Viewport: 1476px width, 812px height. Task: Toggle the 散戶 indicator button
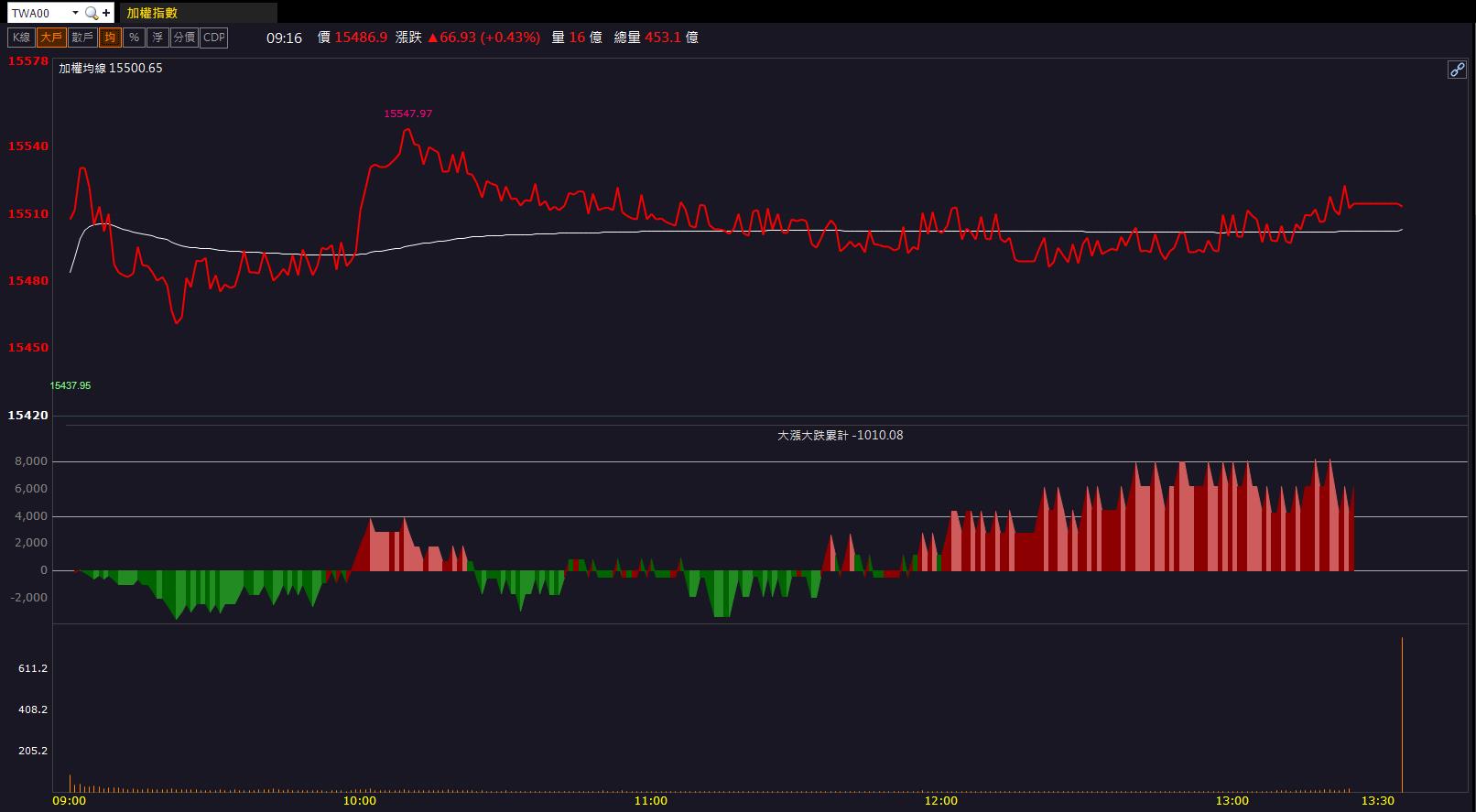pyautogui.click(x=81, y=38)
